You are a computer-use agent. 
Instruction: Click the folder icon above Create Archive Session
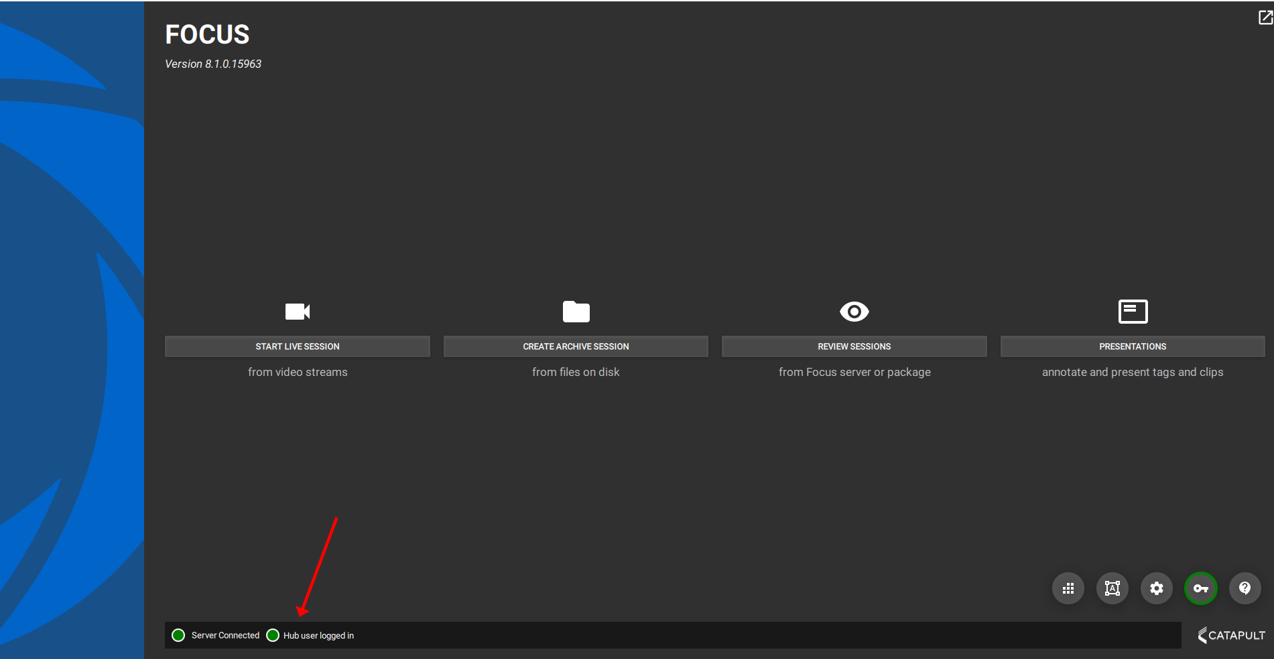click(x=576, y=311)
